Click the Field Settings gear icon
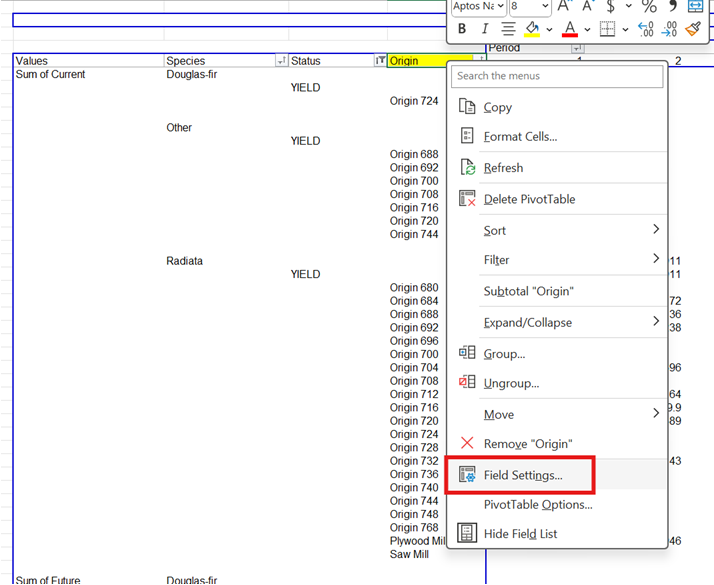 (x=467, y=474)
